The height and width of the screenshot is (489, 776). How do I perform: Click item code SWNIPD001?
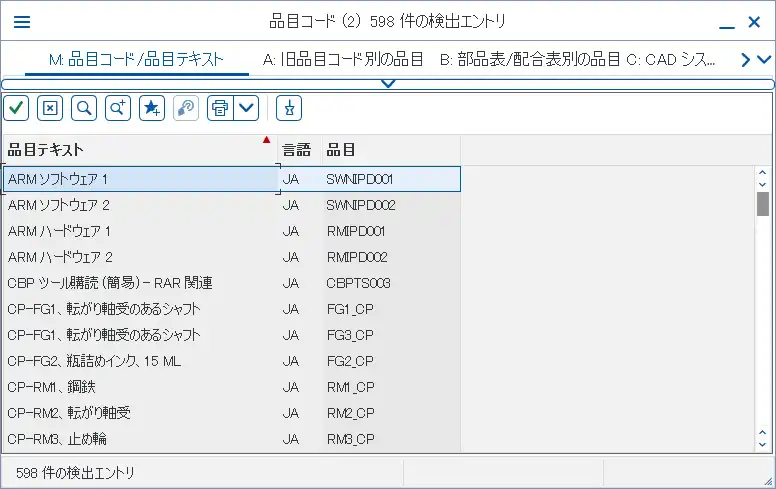[360, 179]
